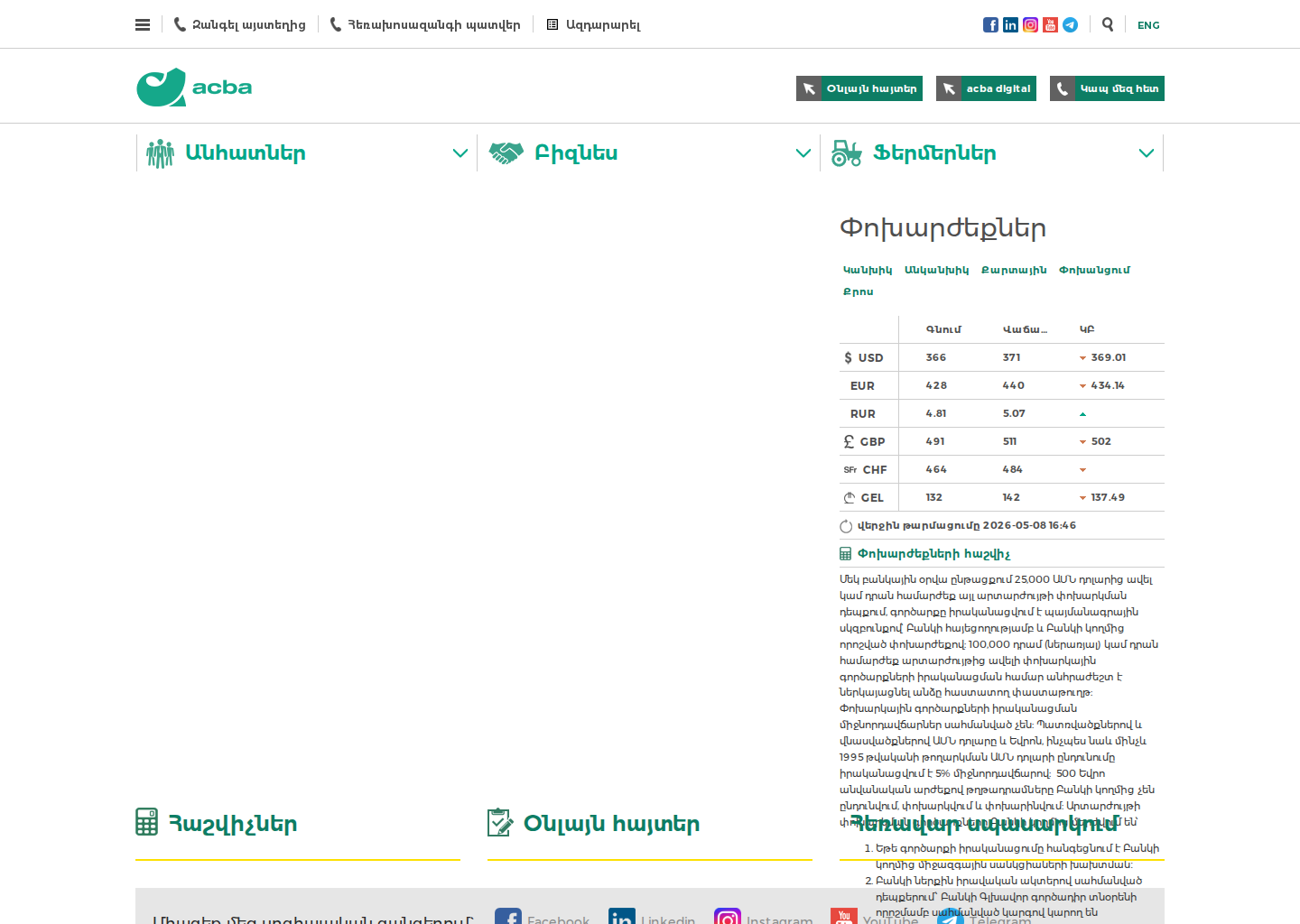Expand the Ֆերմերներ menu chevron
Viewport: 1300px width, 924px height.
click(x=1147, y=153)
